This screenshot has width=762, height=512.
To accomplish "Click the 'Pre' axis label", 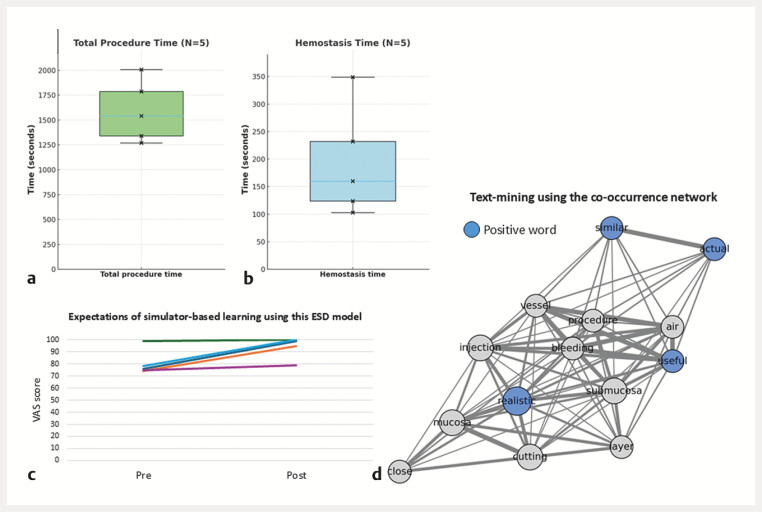I will (x=143, y=476).
